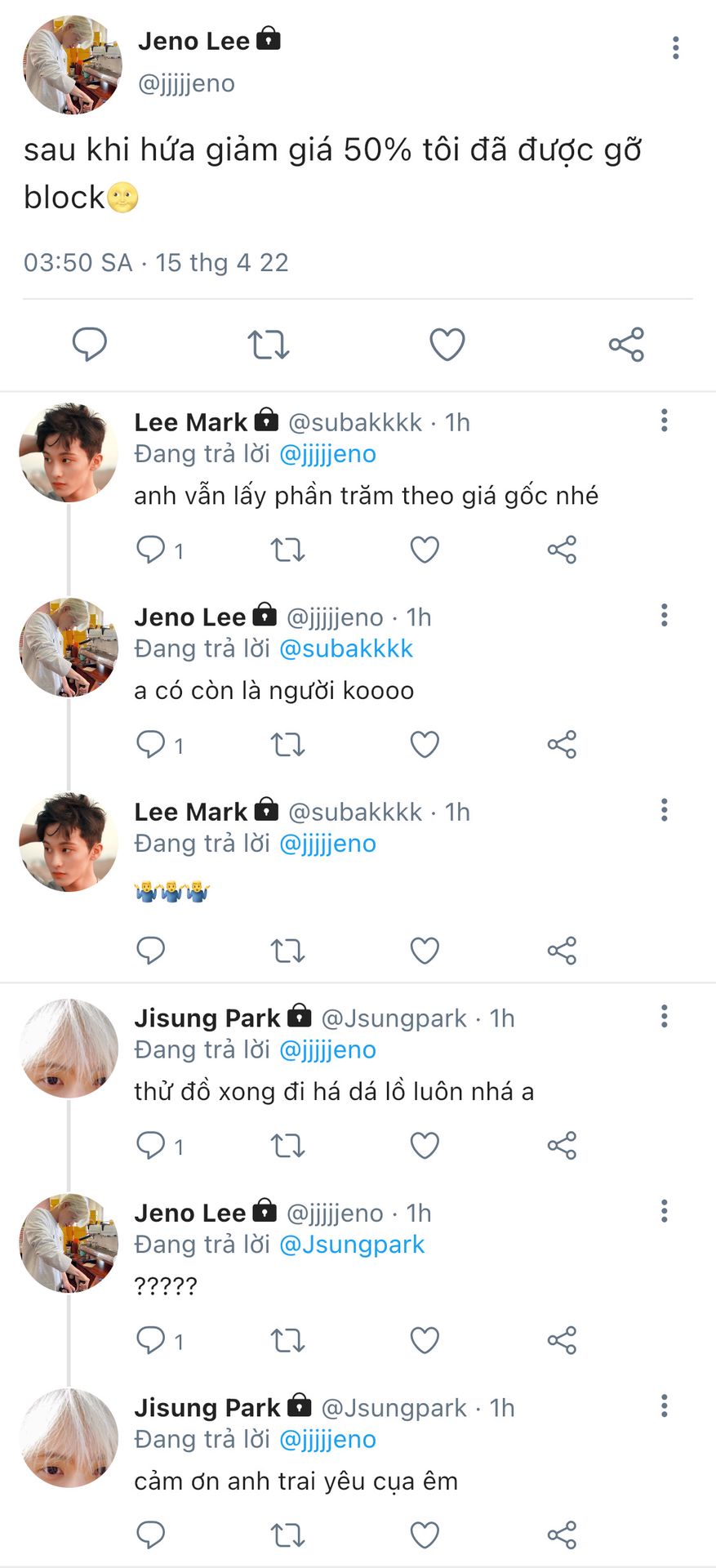Retweet the main tweet about 50% discount
The width and height of the screenshot is (716, 1568).
tap(269, 345)
